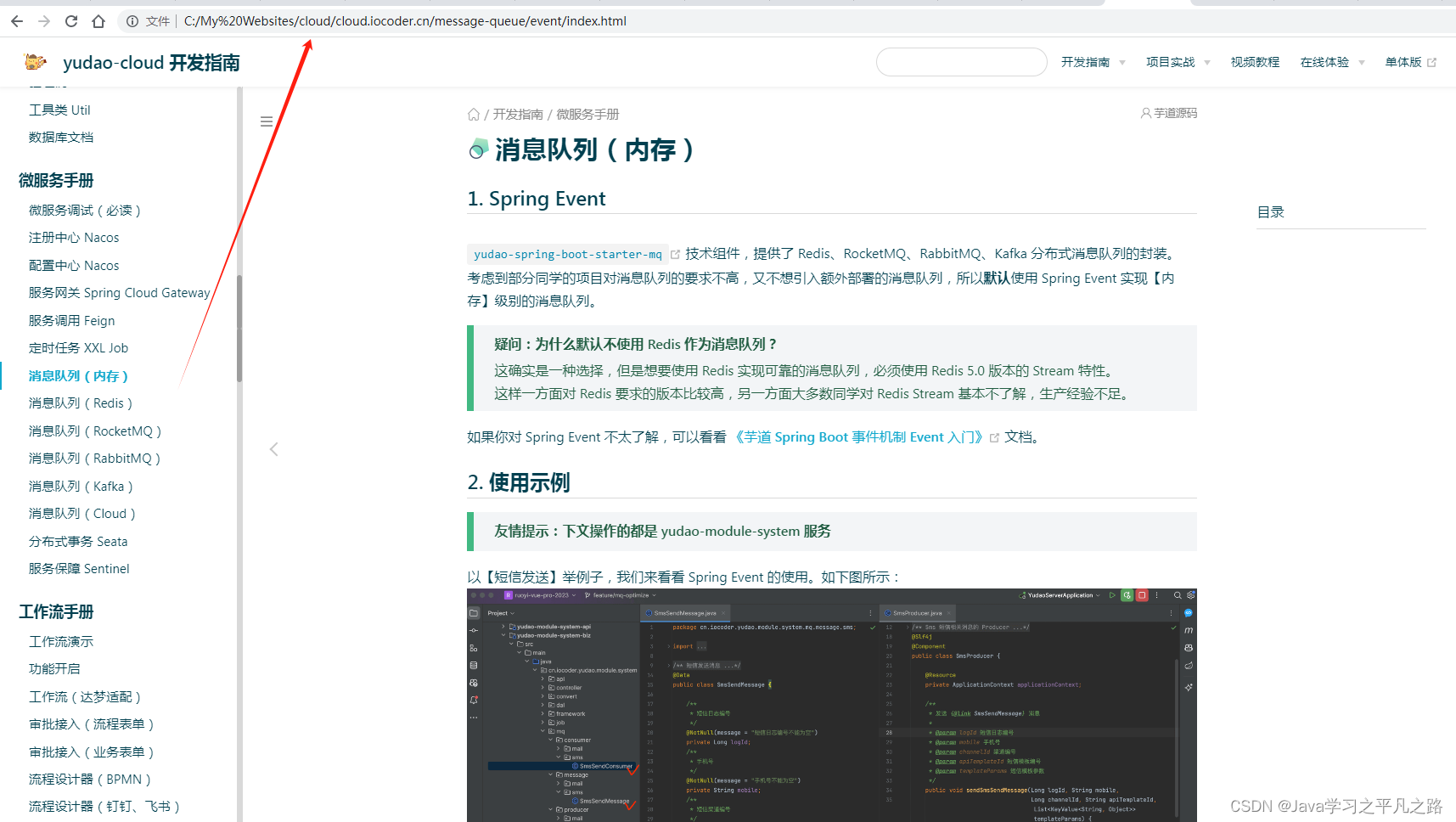This screenshot has height=822, width=1456.
Task: Open 注册中心 Nacos in sidebar
Action: click(74, 237)
